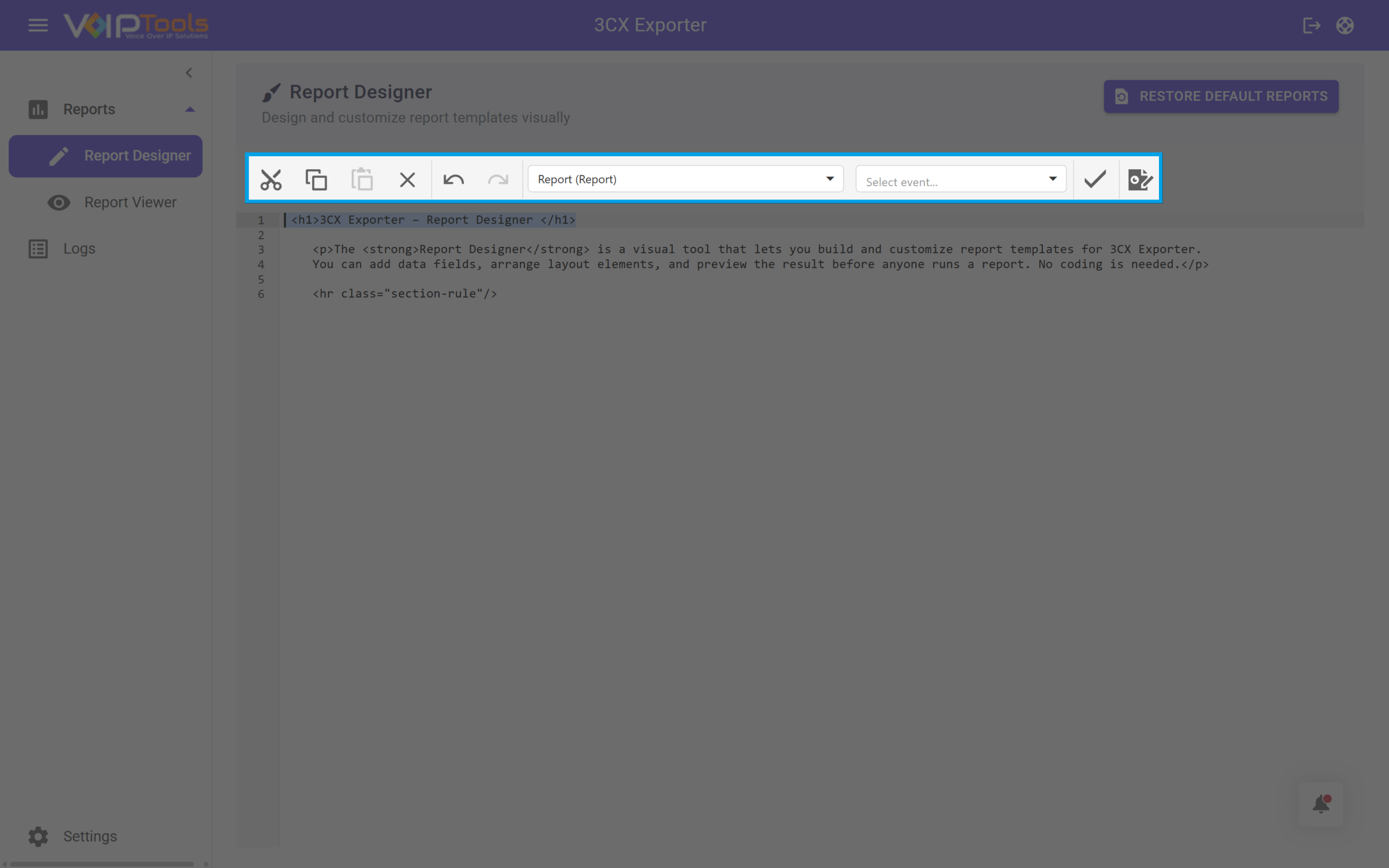Screen dimensions: 1389x868
Task: Click the sidebar horizontal scrollbar
Action: coord(102,864)
